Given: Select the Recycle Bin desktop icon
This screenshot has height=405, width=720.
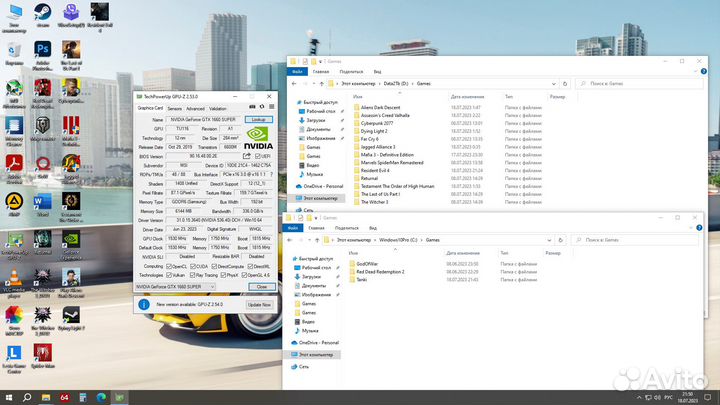Looking at the screenshot, I should pyautogui.click(x=14, y=54).
